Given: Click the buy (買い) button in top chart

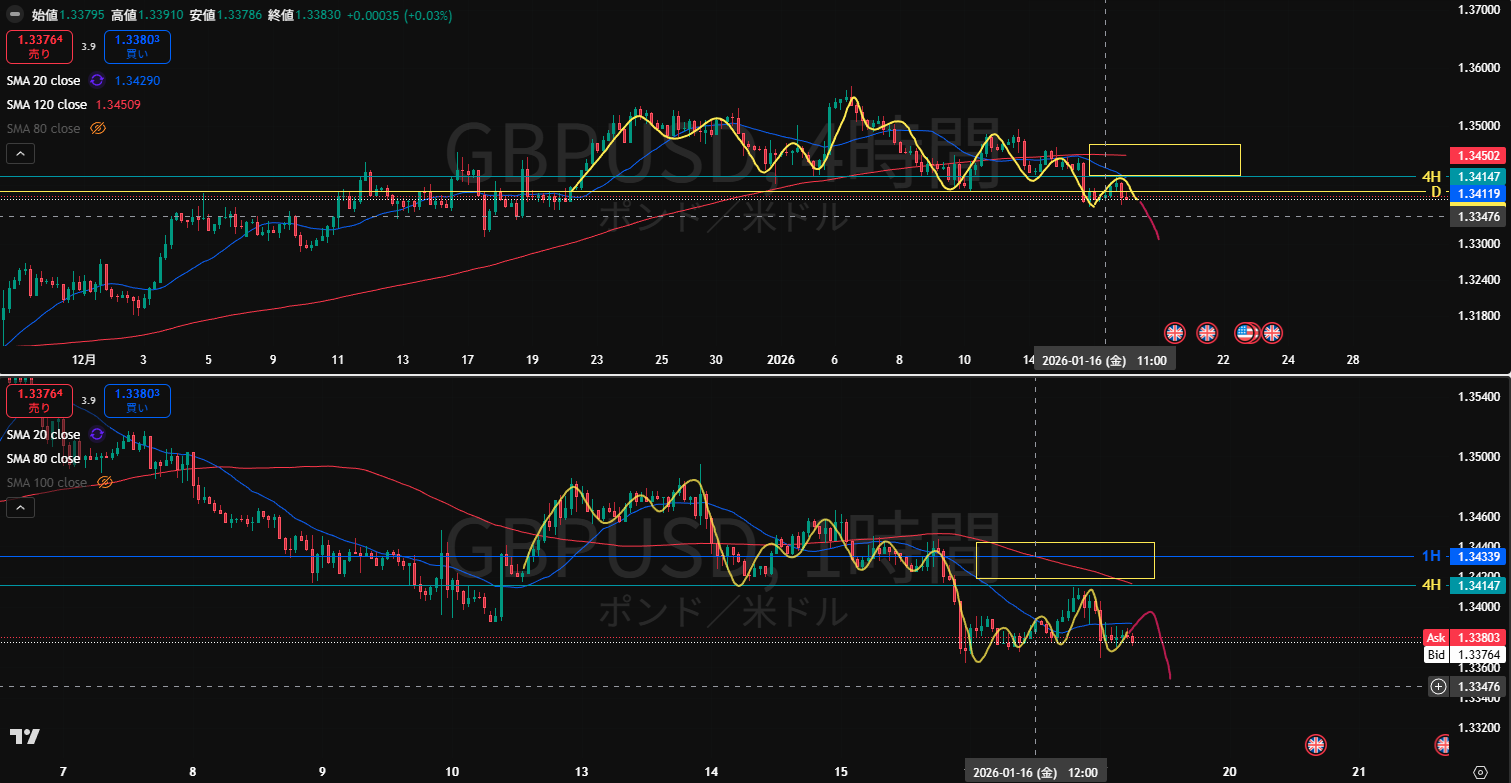Looking at the screenshot, I should 137,47.
